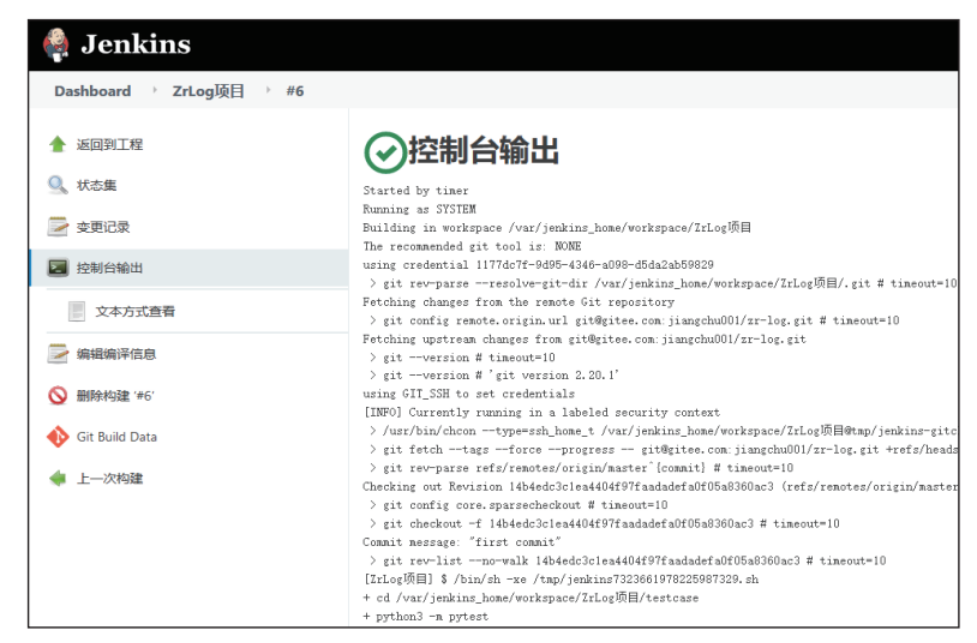The width and height of the screenshot is (977, 643).
Task: Click the 'git version 2.20.1' log line
Action: (494, 375)
